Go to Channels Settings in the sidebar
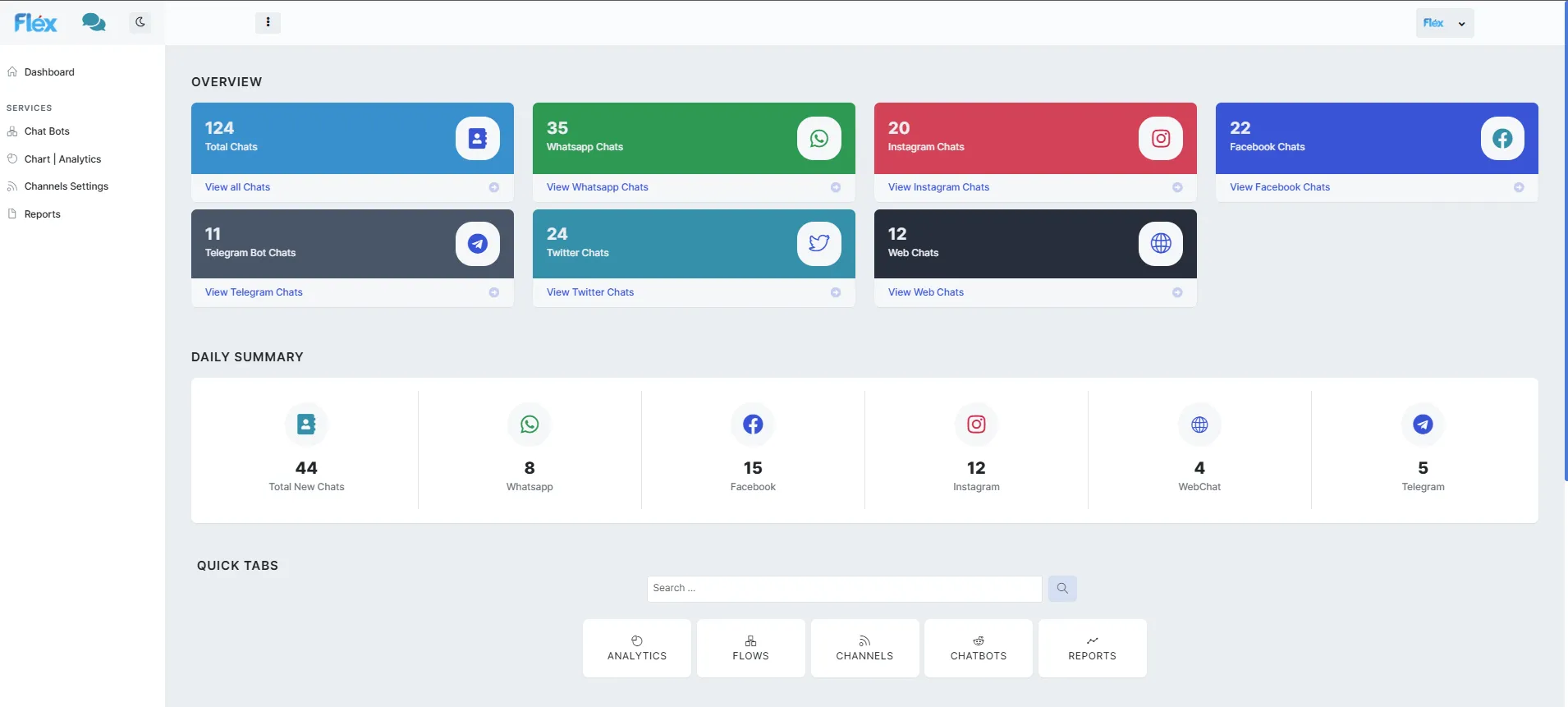This screenshot has height=707, width=1568. (x=66, y=186)
